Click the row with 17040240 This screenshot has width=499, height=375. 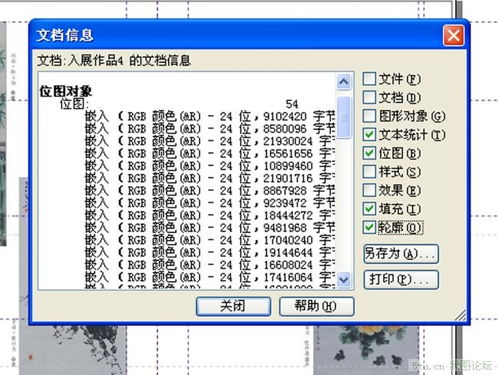coord(210,240)
